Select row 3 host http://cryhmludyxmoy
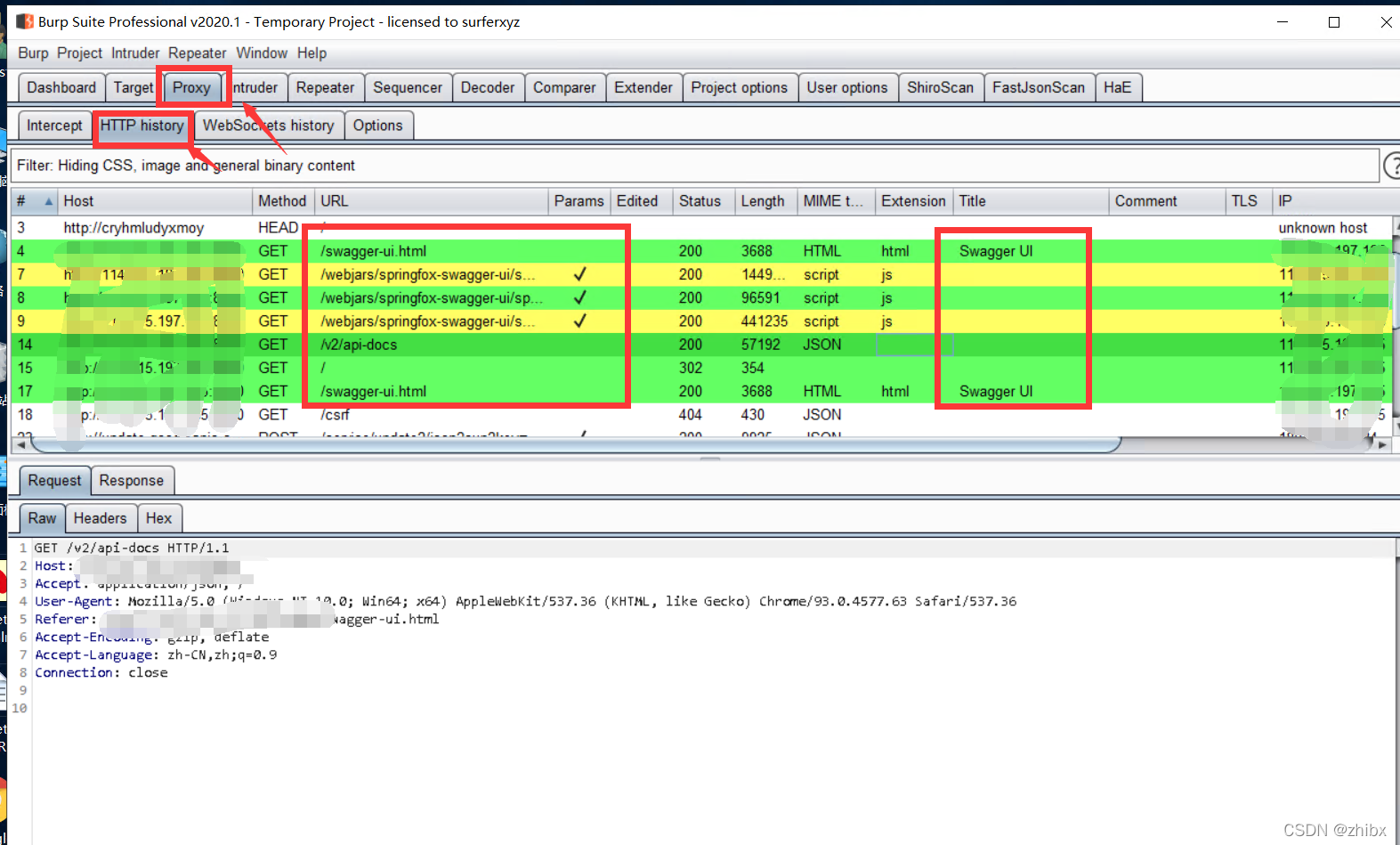This screenshot has width=1400, height=845. point(134,228)
